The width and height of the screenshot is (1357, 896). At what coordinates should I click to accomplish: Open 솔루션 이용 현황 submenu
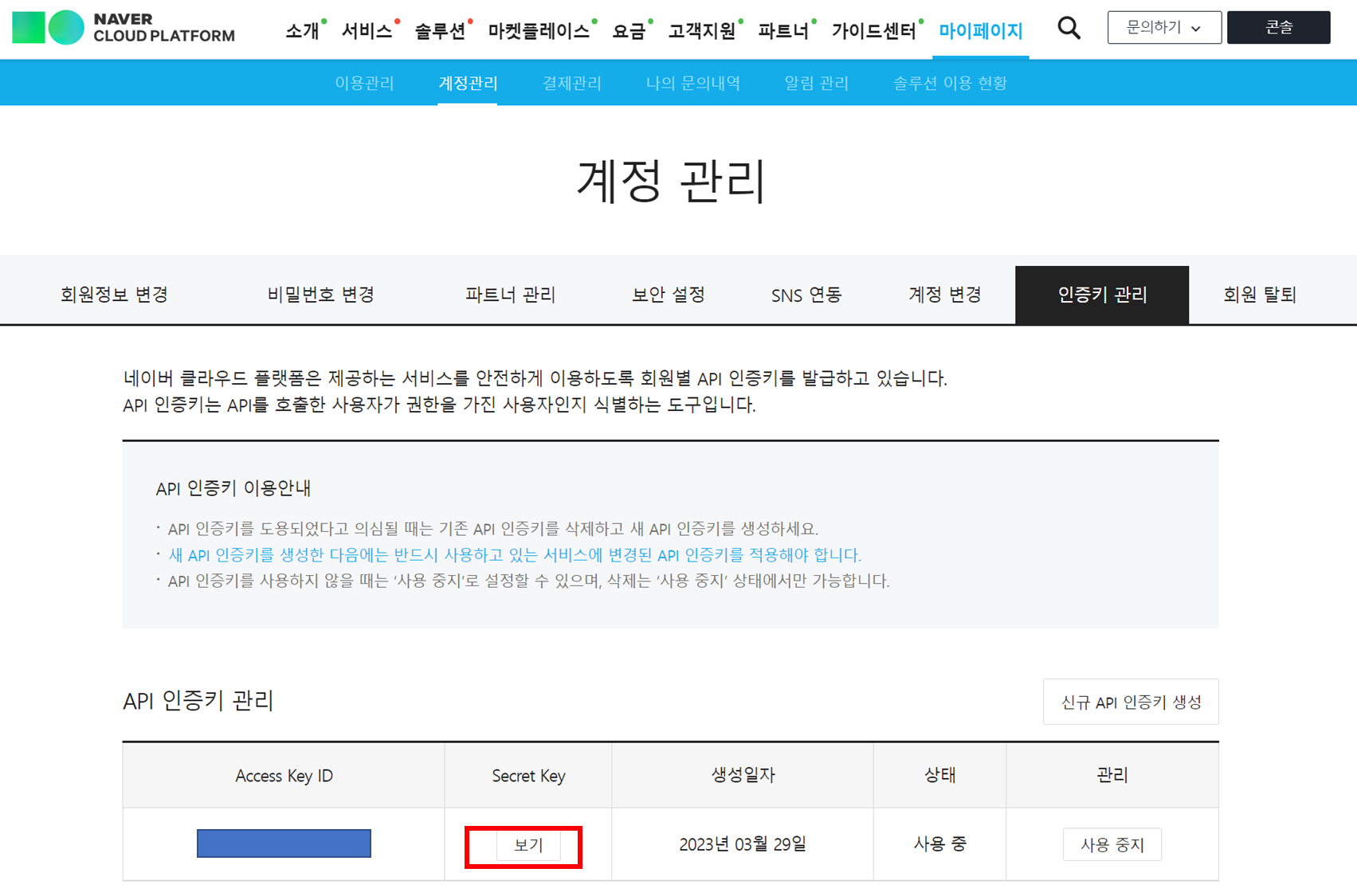tap(950, 83)
